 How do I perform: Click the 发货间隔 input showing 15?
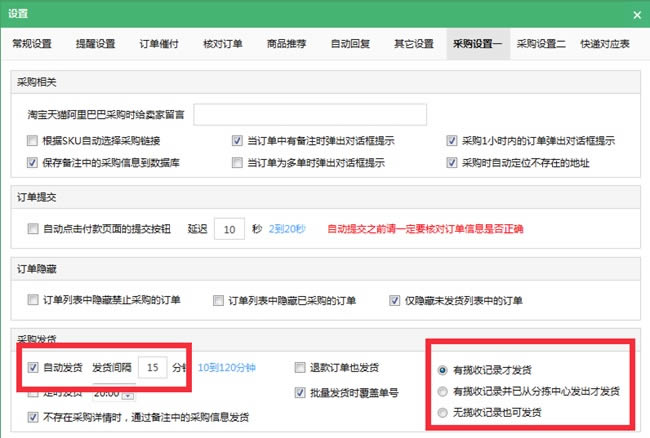pos(153,367)
